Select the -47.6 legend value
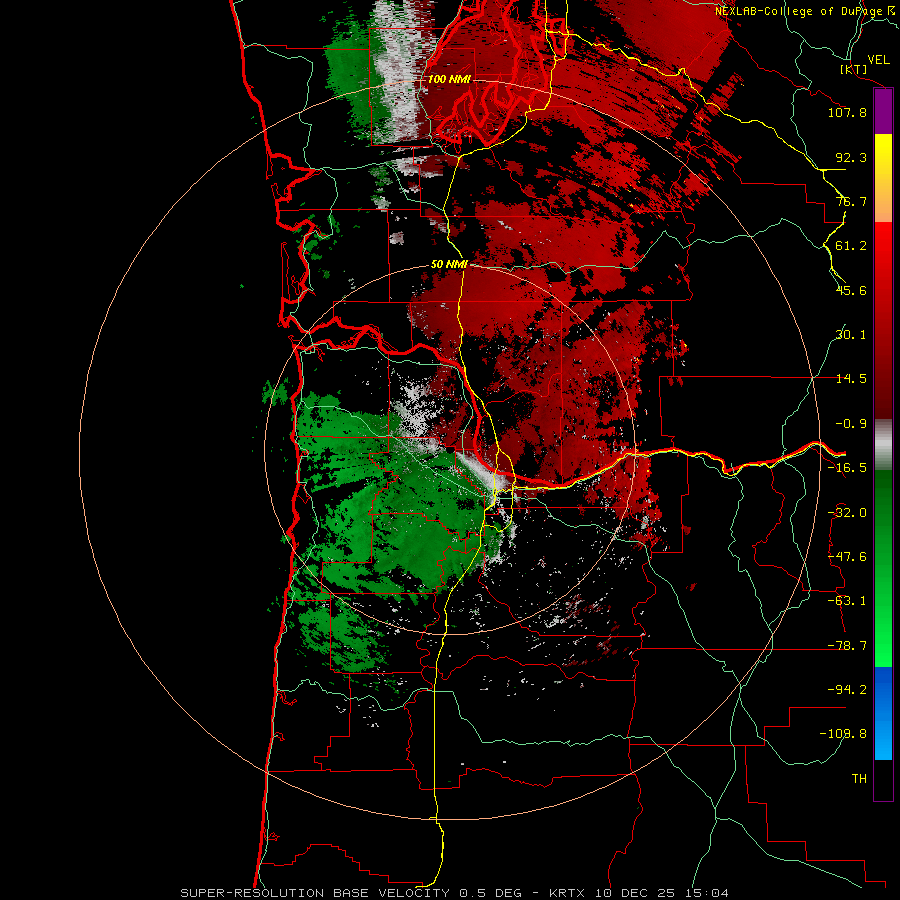This screenshot has height=900, width=900. (x=847, y=557)
